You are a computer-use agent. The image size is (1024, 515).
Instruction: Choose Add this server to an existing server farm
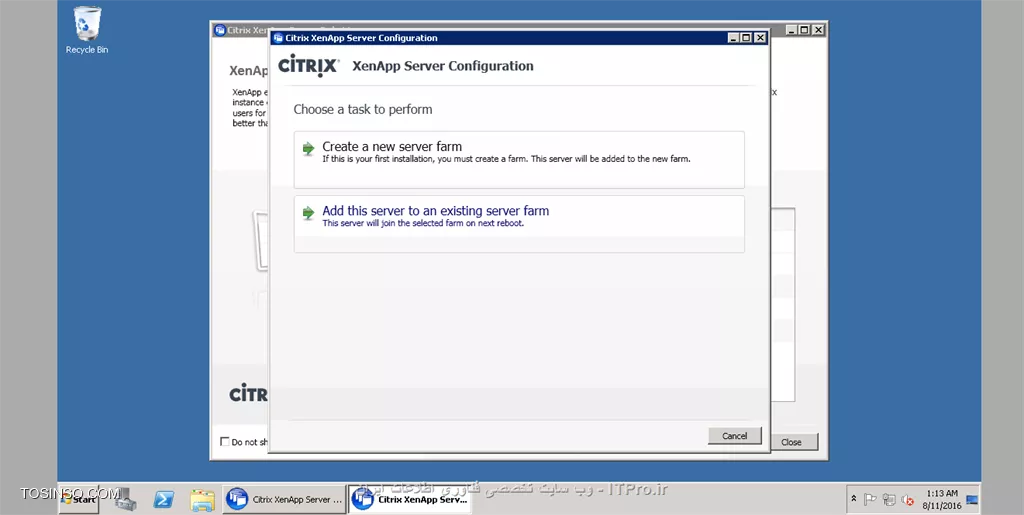(x=519, y=224)
